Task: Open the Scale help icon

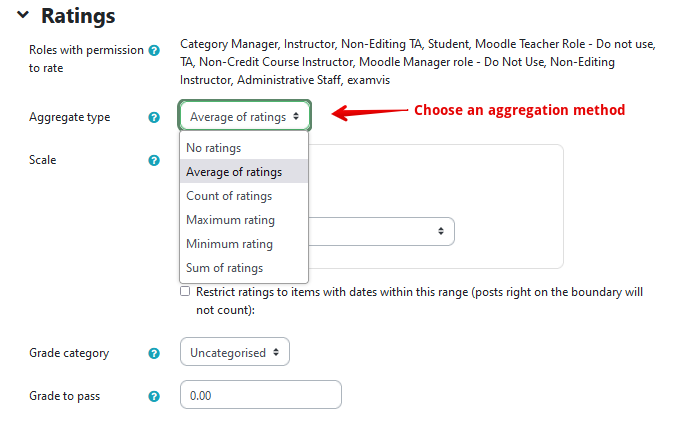Action: click(x=154, y=160)
